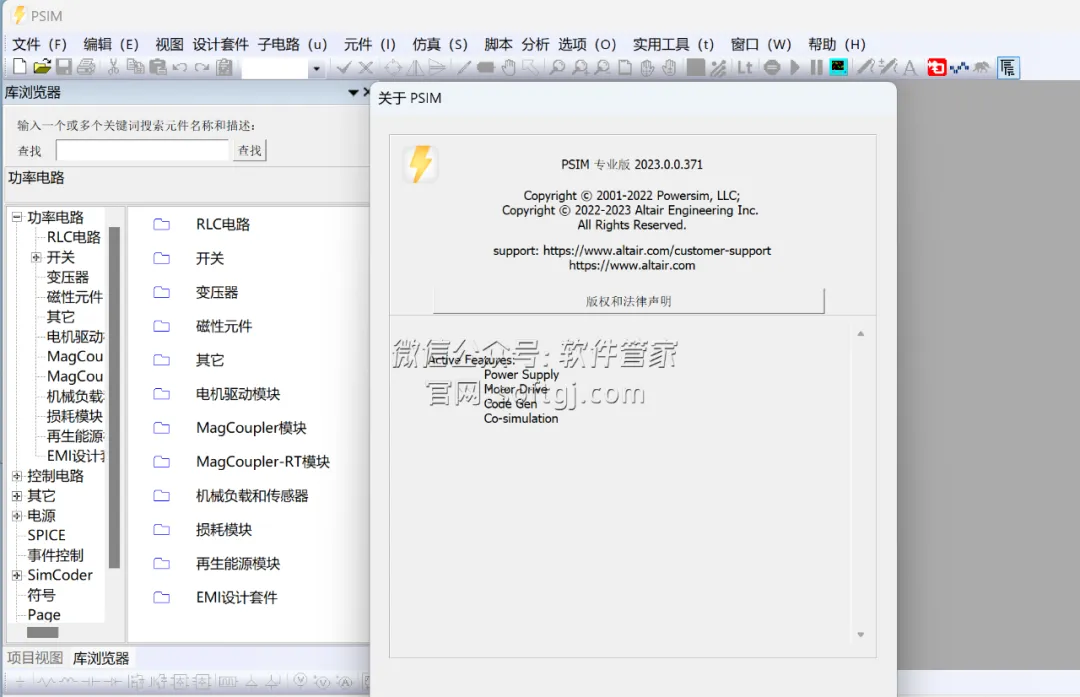Click the blue zigzag waveform toolbar icon
This screenshot has height=697, width=1080.
point(959,67)
